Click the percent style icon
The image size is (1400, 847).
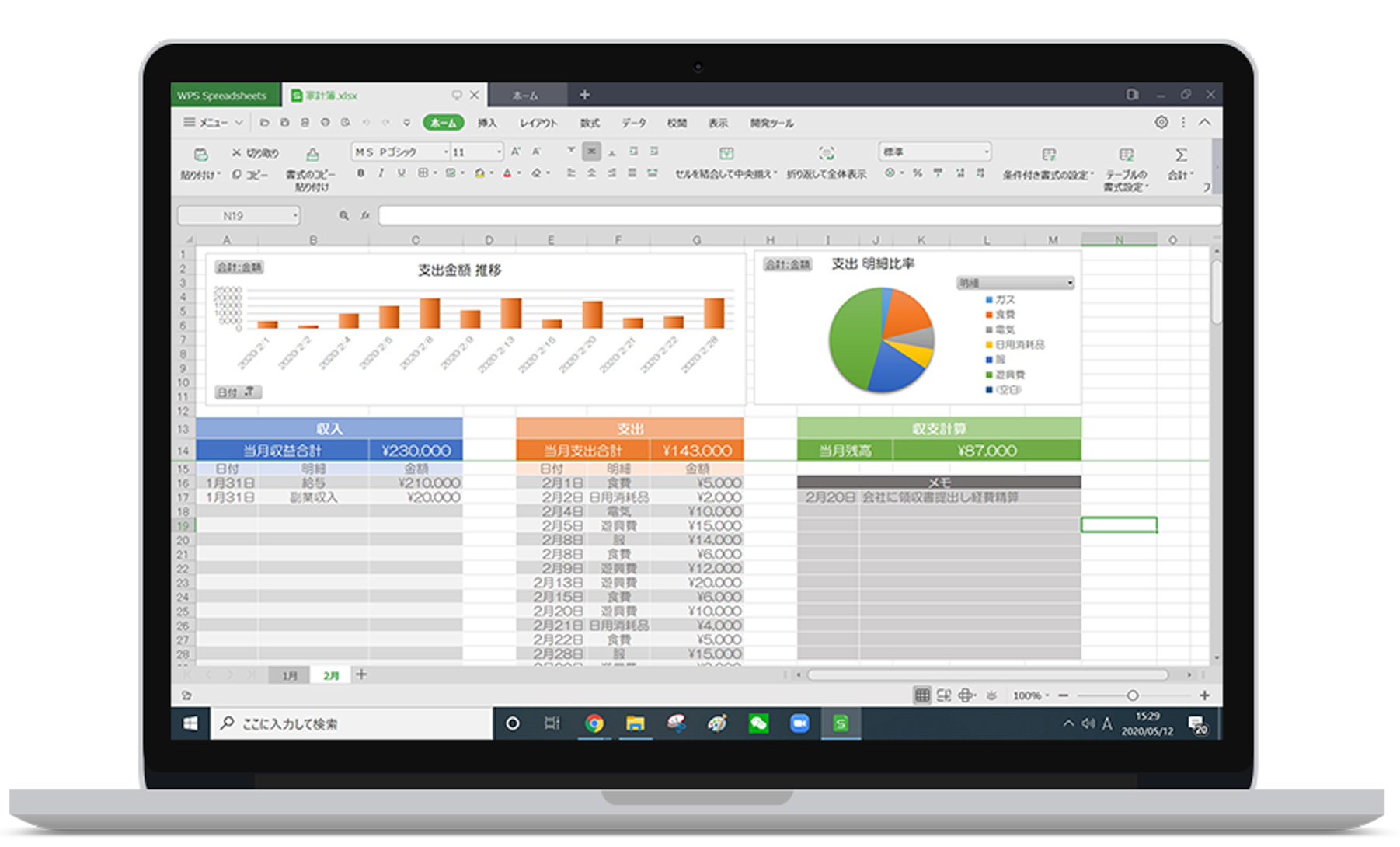point(918,173)
